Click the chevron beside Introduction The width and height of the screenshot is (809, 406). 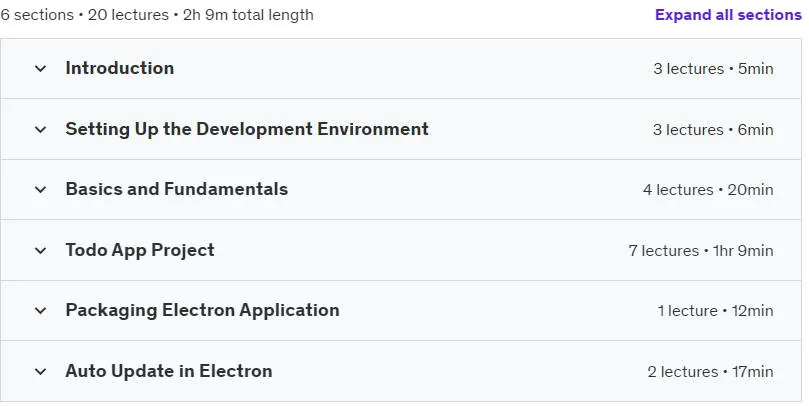[x=40, y=69]
